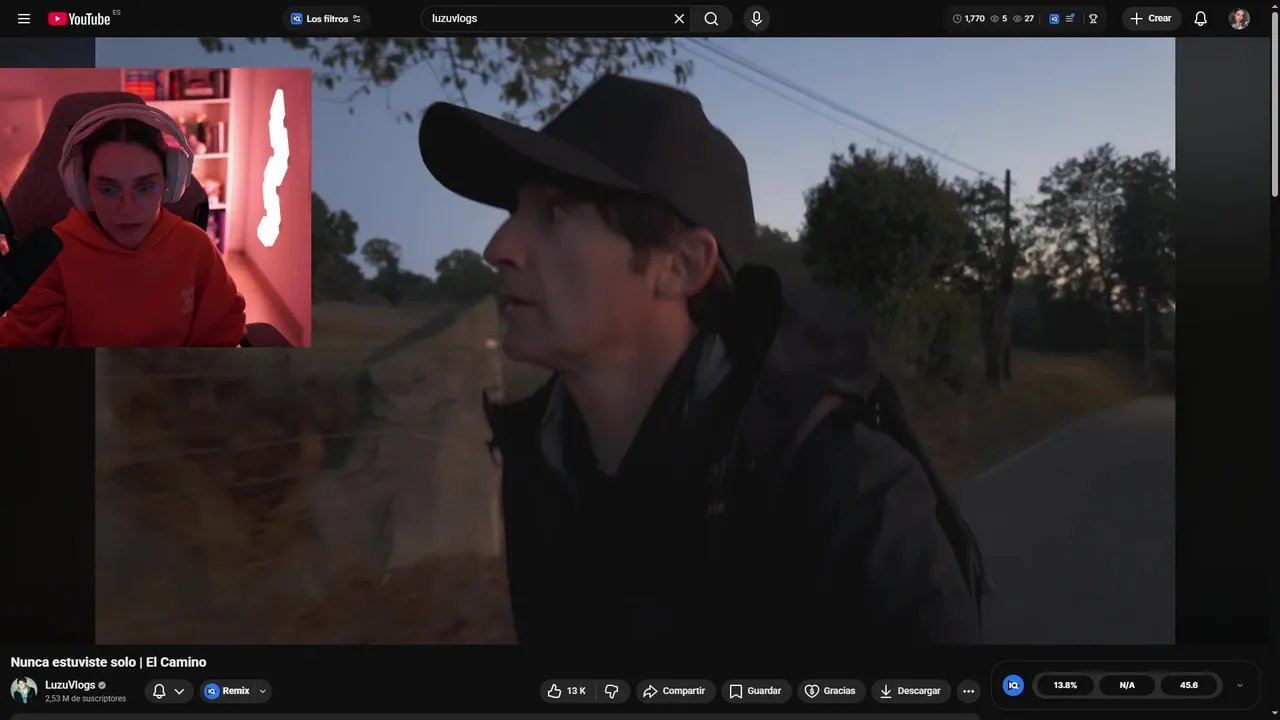Open the LuzuVlogs channel avatar
The image size is (1280, 720).
[x=24, y=690]
